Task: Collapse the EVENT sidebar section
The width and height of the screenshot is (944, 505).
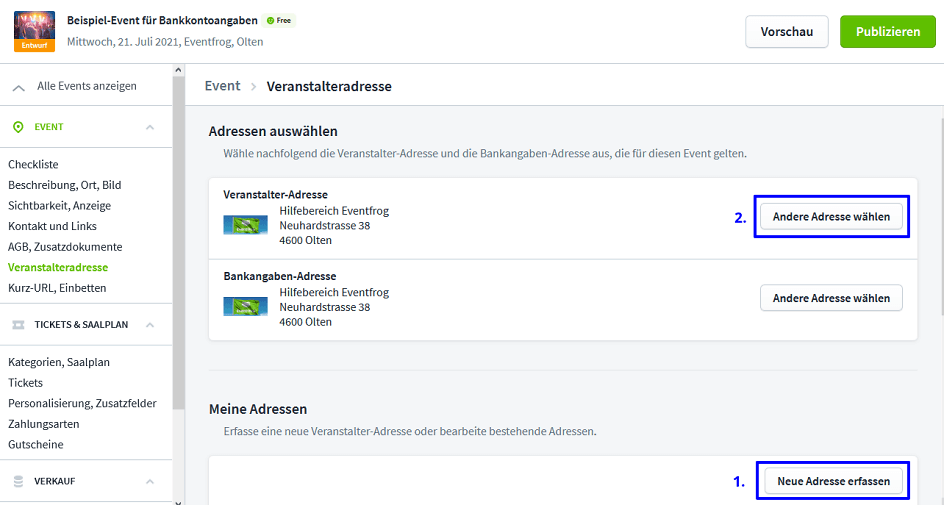Action: pos(150,127)
